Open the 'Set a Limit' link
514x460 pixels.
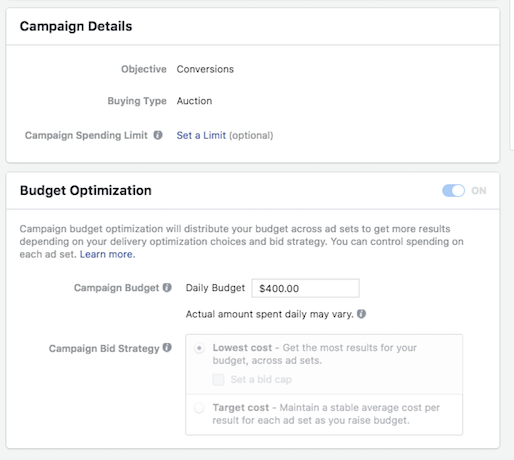(201, 135)
